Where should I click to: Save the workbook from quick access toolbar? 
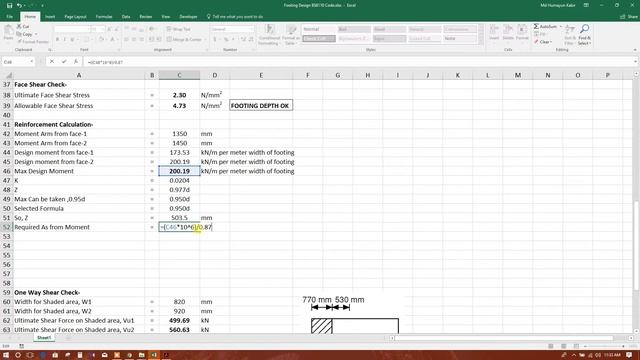[9, 5]
